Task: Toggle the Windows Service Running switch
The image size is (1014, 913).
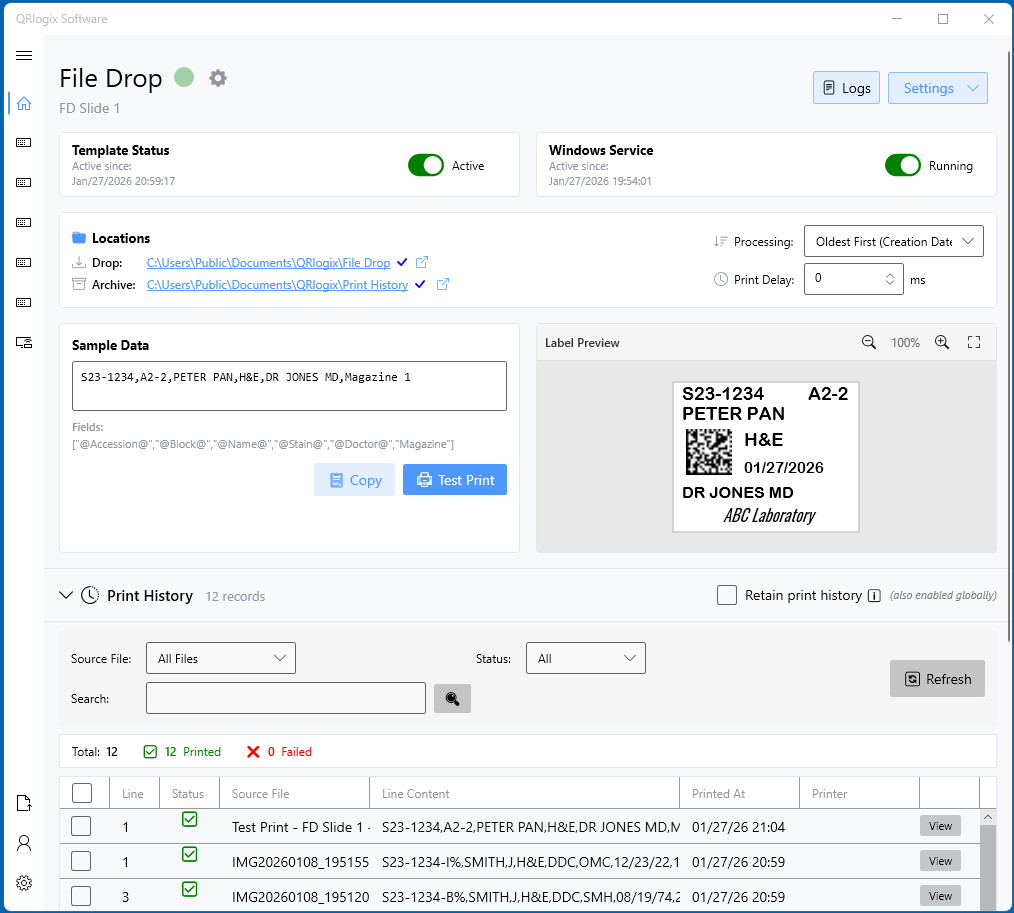Action: [x=903, y=165]
